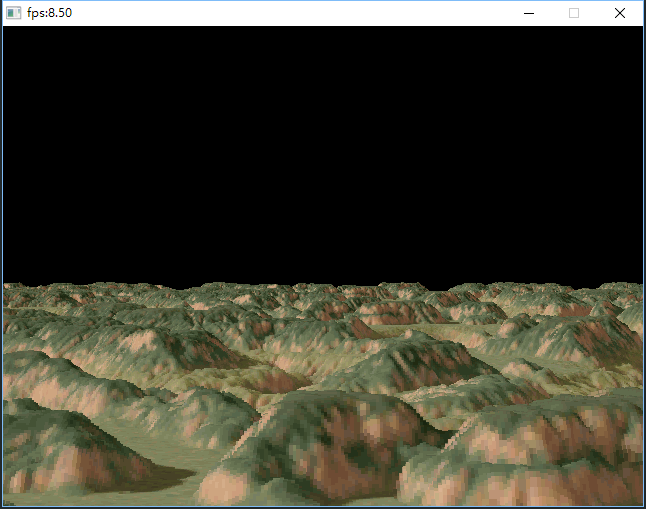Viewport: 646px width, 509px height.
Task: Click the application icon in title bar
Action: [13, 13]
